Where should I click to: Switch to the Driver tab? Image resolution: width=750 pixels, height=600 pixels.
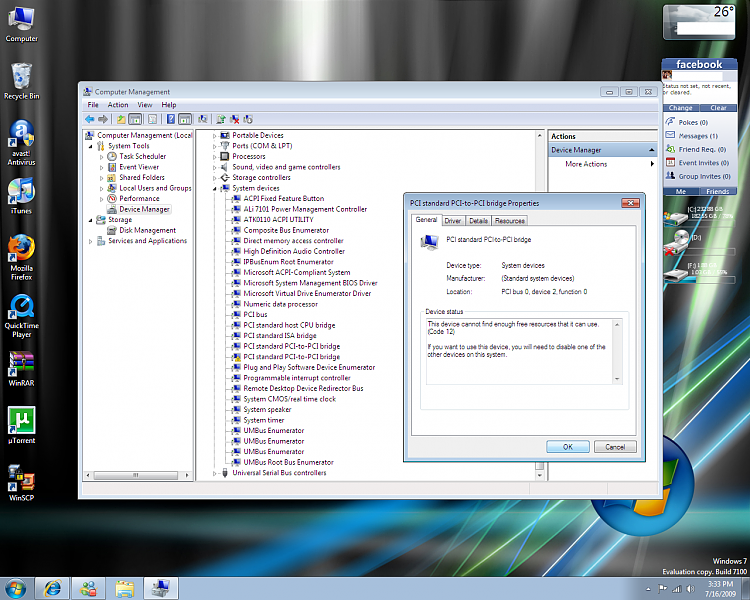coord(452,221)
